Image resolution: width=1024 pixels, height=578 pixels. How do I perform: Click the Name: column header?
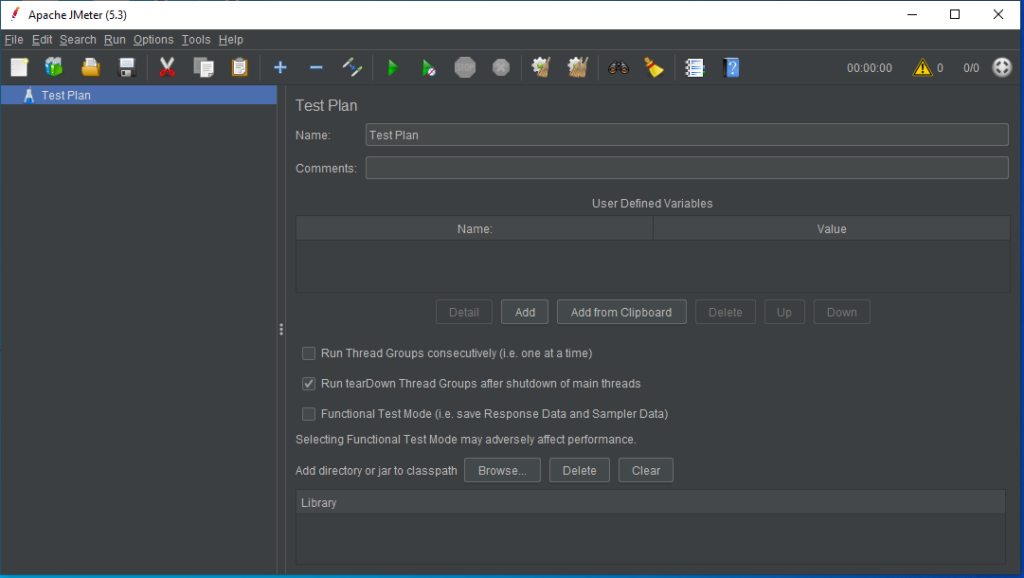tap(475, 229)
